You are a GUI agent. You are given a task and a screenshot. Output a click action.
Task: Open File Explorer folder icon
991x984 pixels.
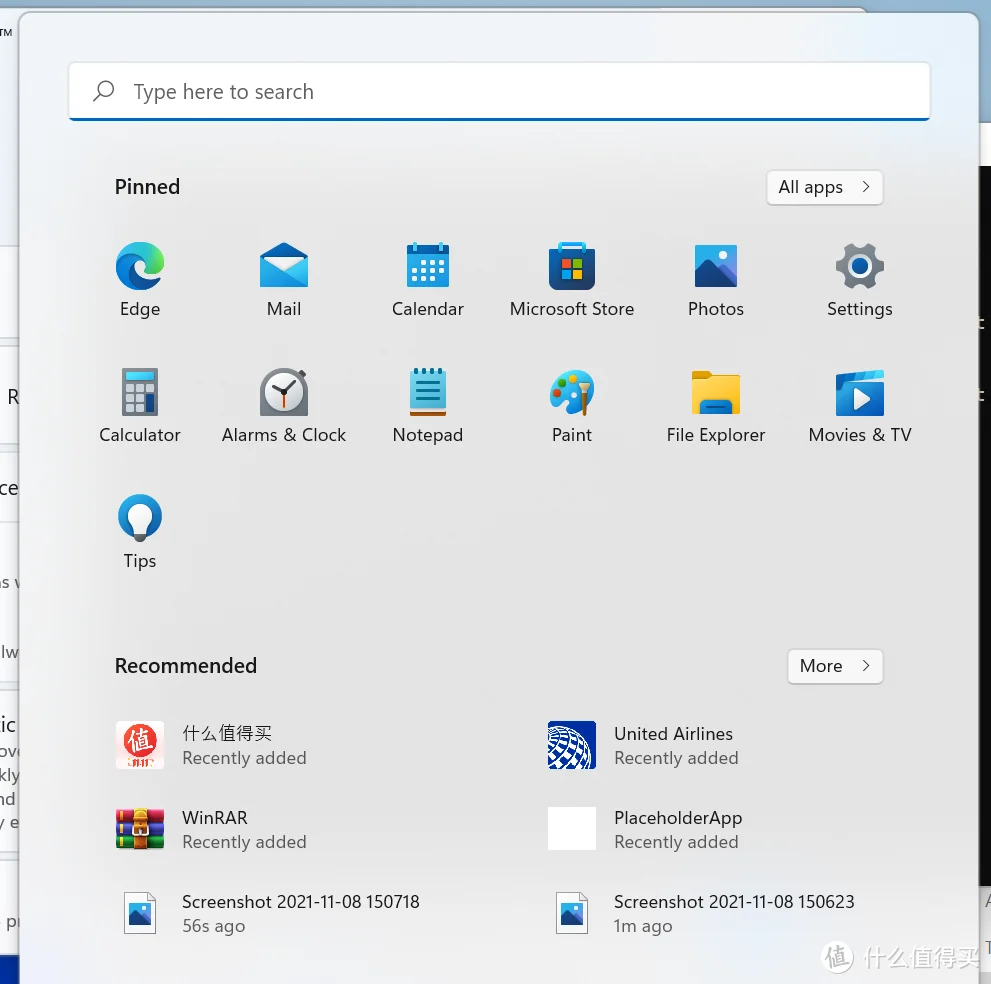715,406
